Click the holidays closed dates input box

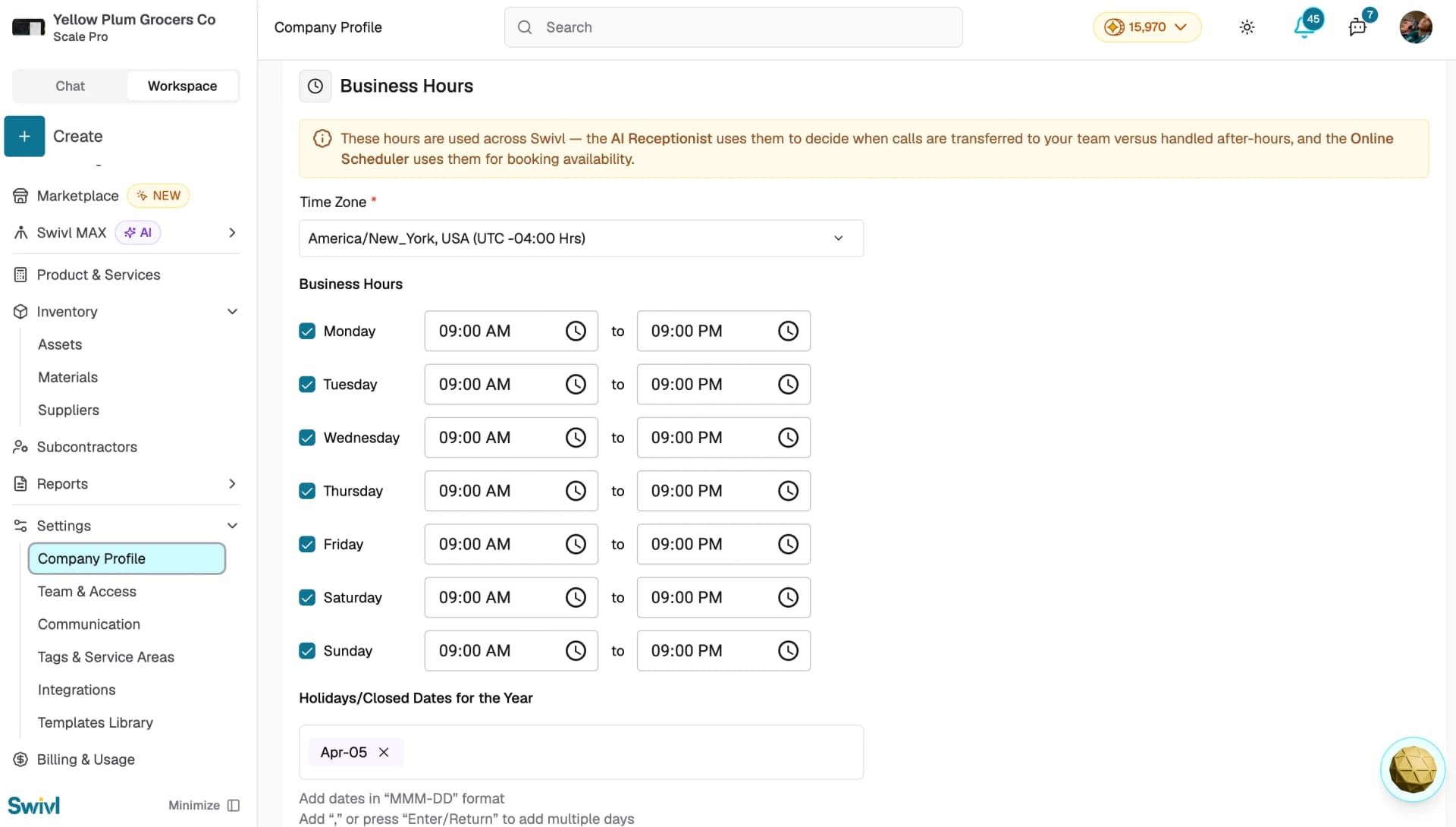pyautogui.click(x=581, y=752)
